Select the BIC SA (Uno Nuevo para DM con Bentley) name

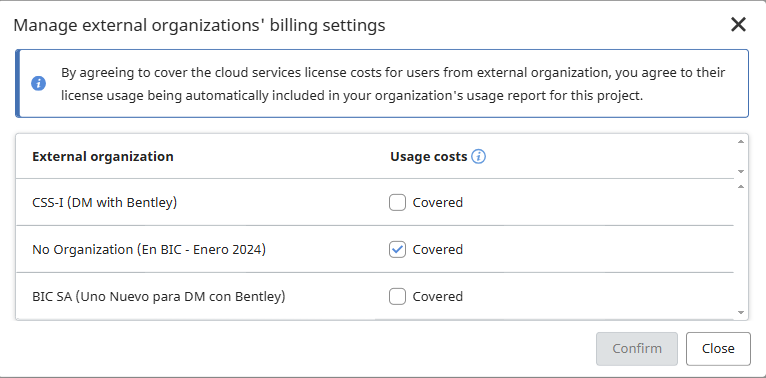159,296
